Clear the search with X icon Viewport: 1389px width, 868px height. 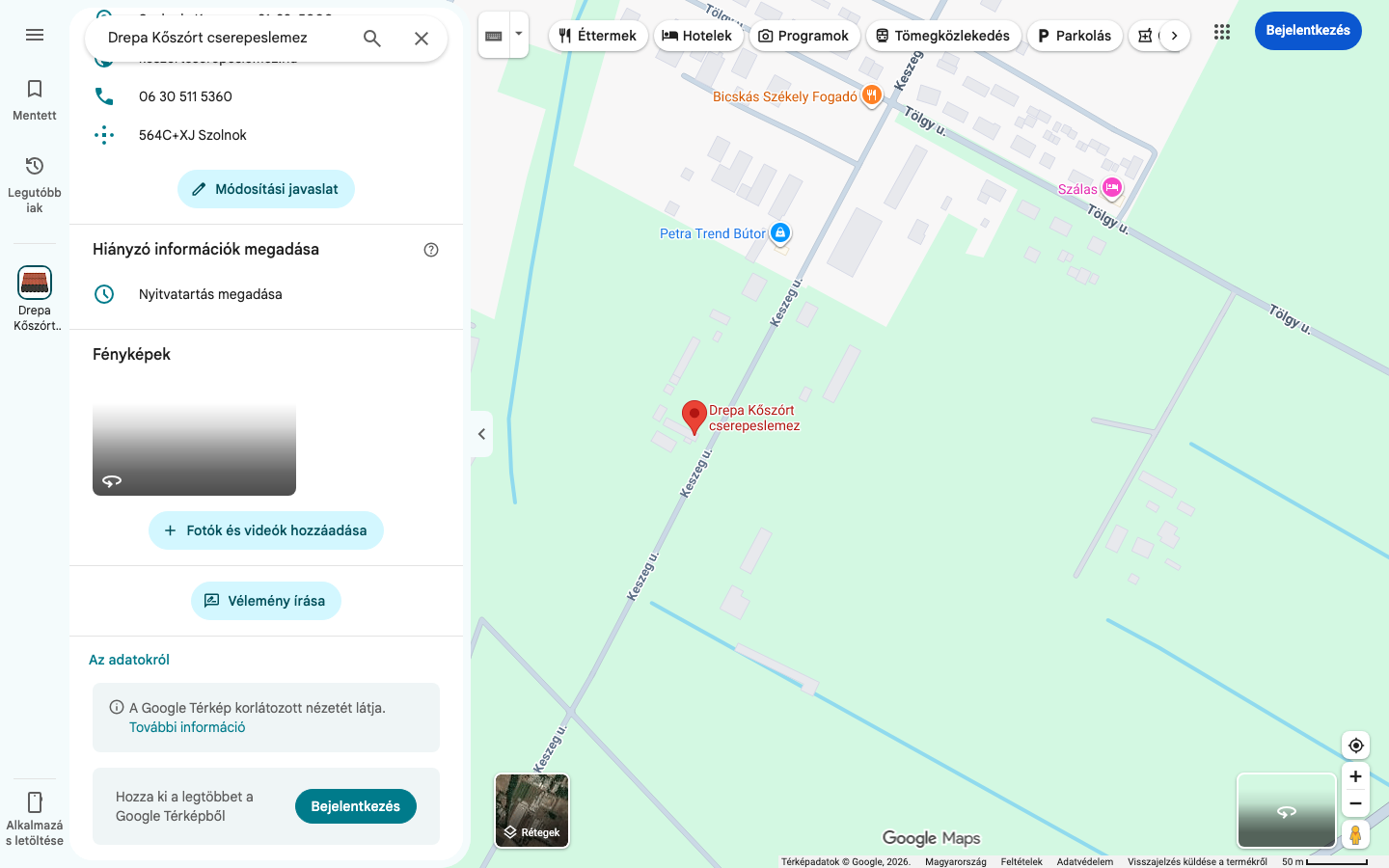coord(422,39)
